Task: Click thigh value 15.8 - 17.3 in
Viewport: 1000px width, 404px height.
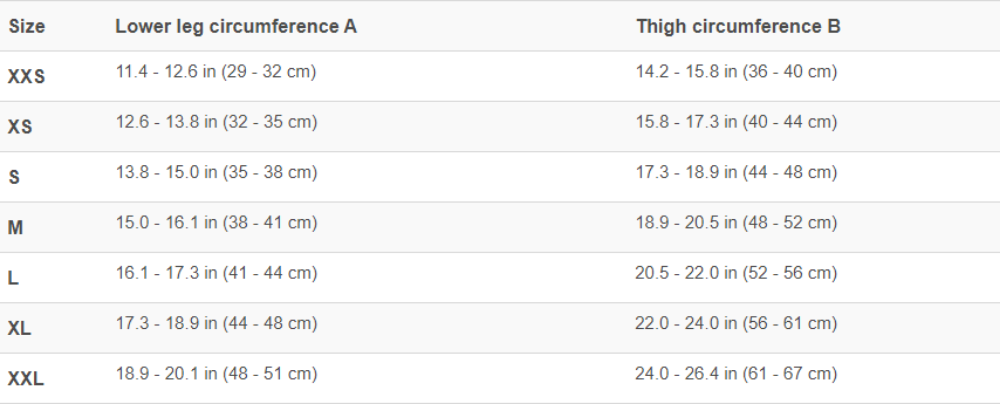Action: [x=736, y=122]
